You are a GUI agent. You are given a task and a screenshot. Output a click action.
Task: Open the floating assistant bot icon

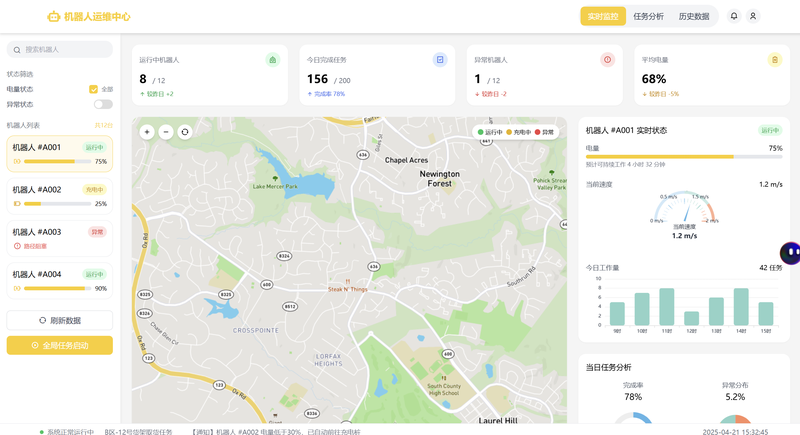[790, 252]
